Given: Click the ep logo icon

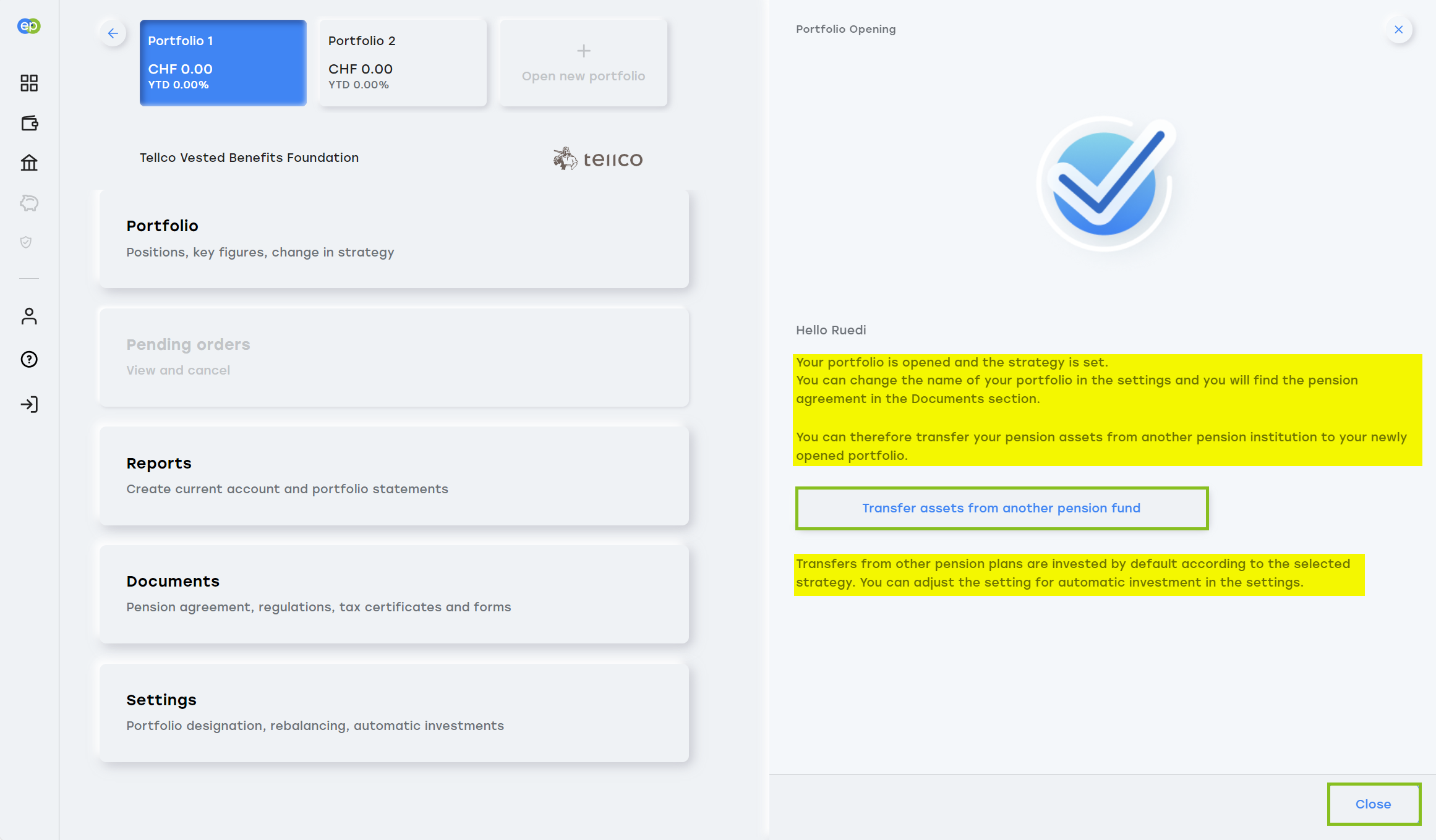Looking at the screenshot, I should (x=29, y=26).
